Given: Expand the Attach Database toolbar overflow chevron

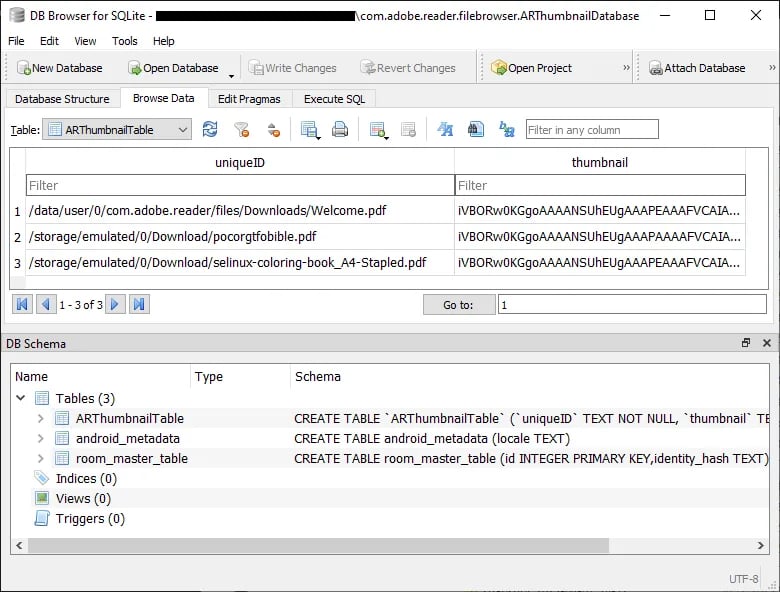Looking at the screenshot, I should pos(772,68).
